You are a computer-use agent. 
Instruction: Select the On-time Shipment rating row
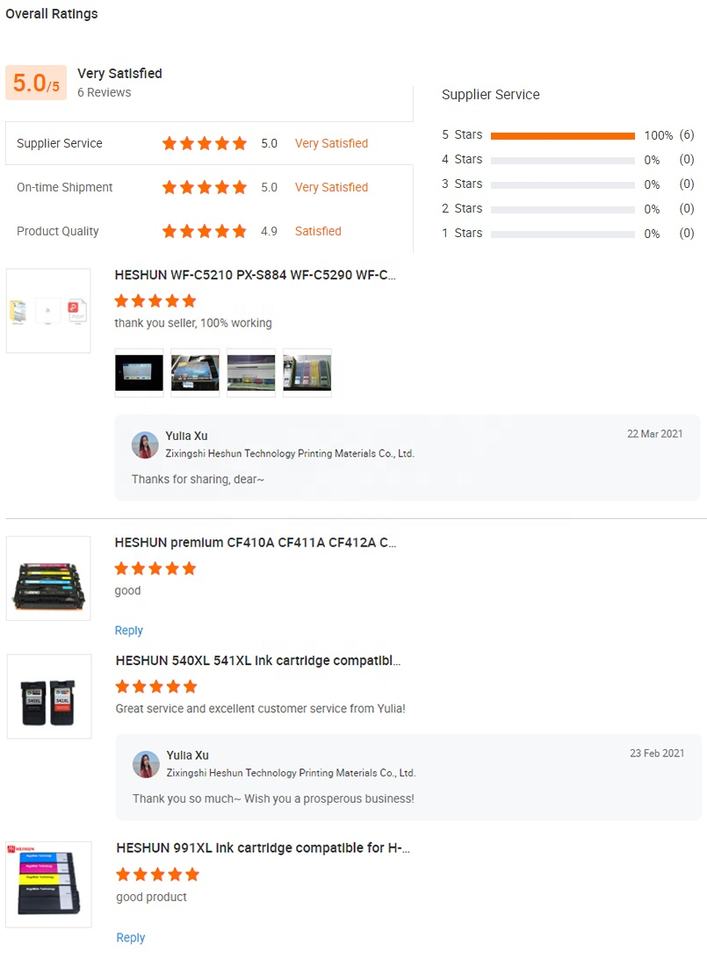coord(209,187)
